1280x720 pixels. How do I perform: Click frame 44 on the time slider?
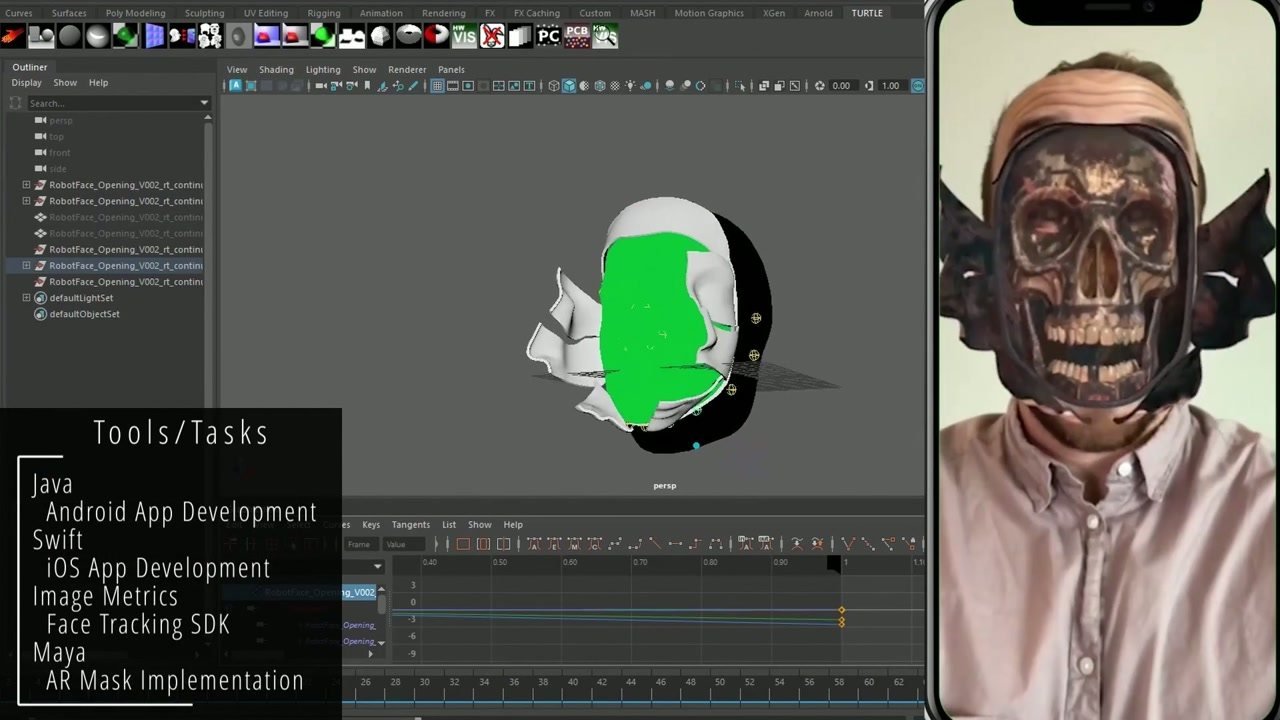click(x=631, y=682)
